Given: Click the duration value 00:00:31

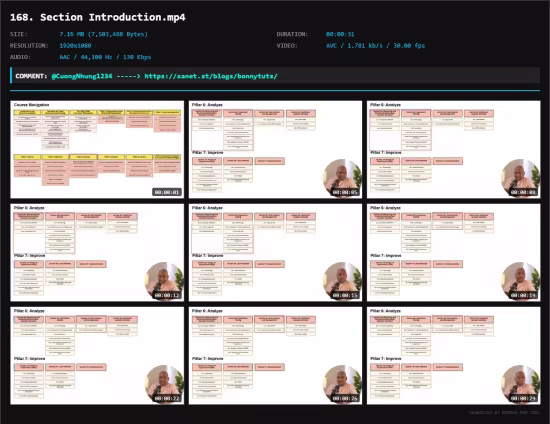Looking at the screenshot, I should pyautogui.click(x=340, y=34).
